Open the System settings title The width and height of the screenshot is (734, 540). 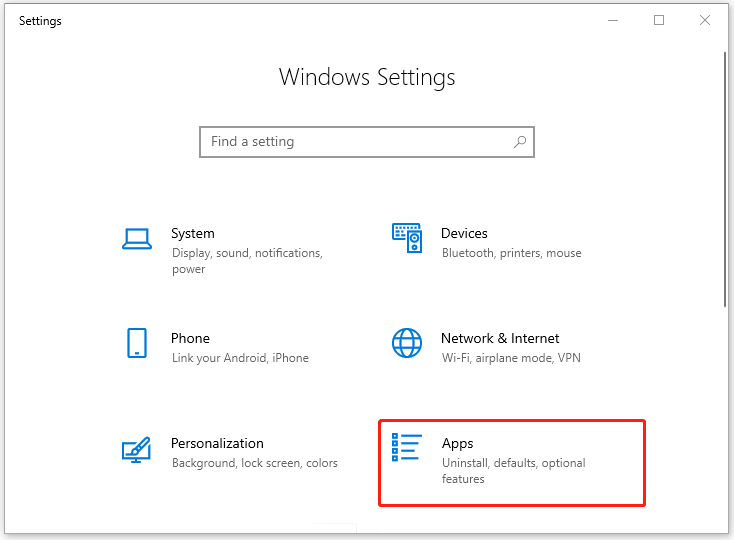tap(193, 234)
